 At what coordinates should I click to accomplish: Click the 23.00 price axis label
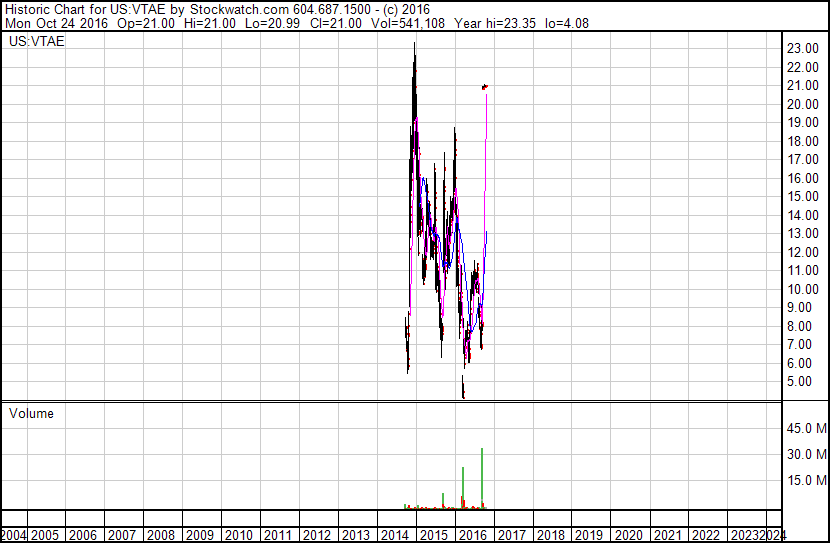coord(802,48)
